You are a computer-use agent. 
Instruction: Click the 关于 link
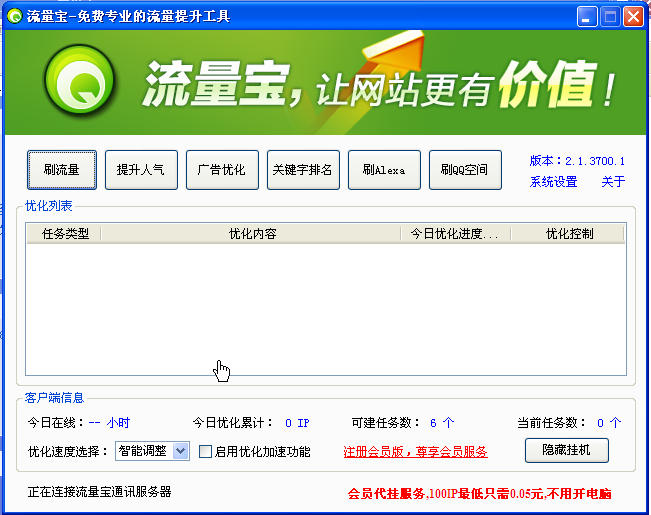click(613, 181)
